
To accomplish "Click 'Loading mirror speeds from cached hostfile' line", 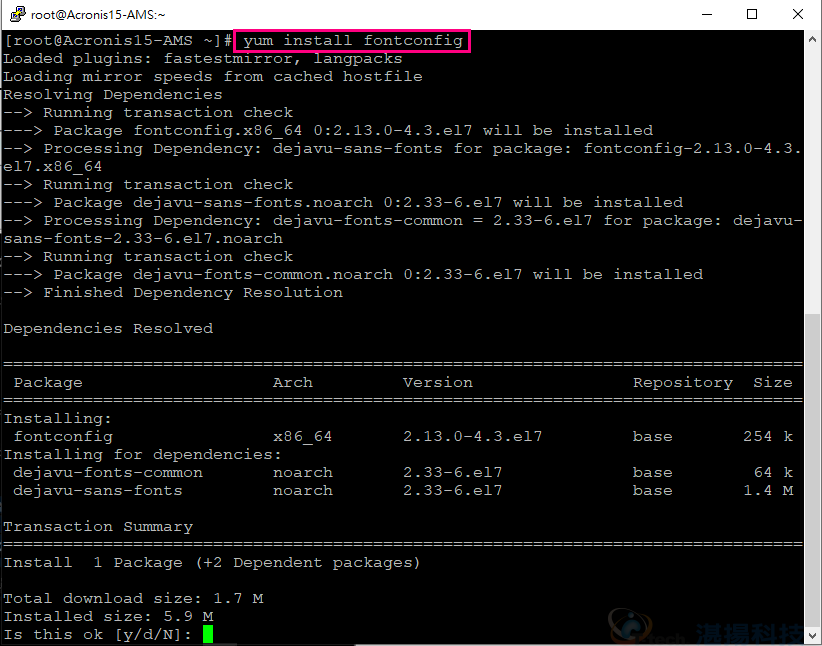I will tap(213, 77).
